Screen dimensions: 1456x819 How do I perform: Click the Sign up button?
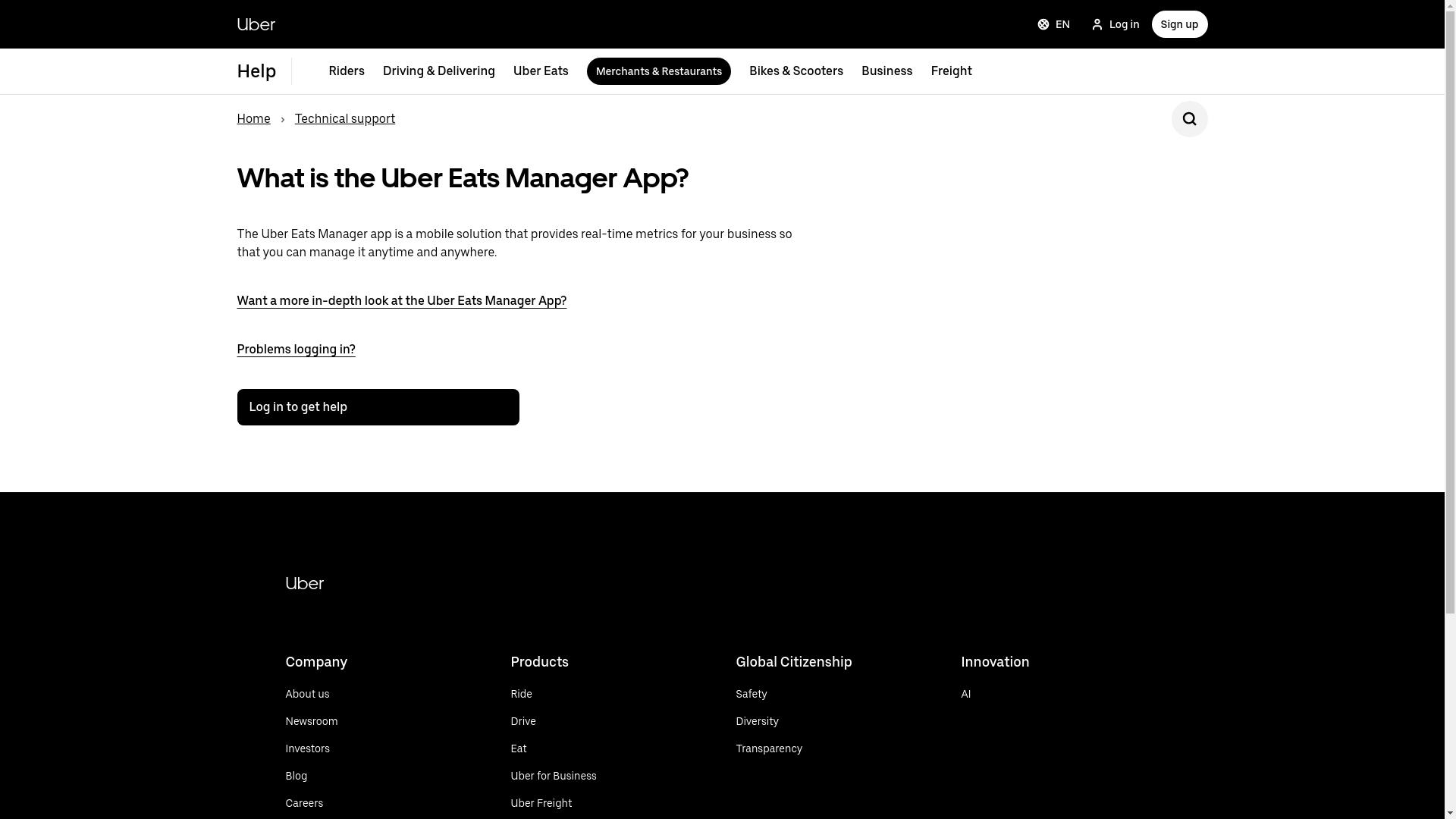pyautogui.click(x=1179, y=24)
